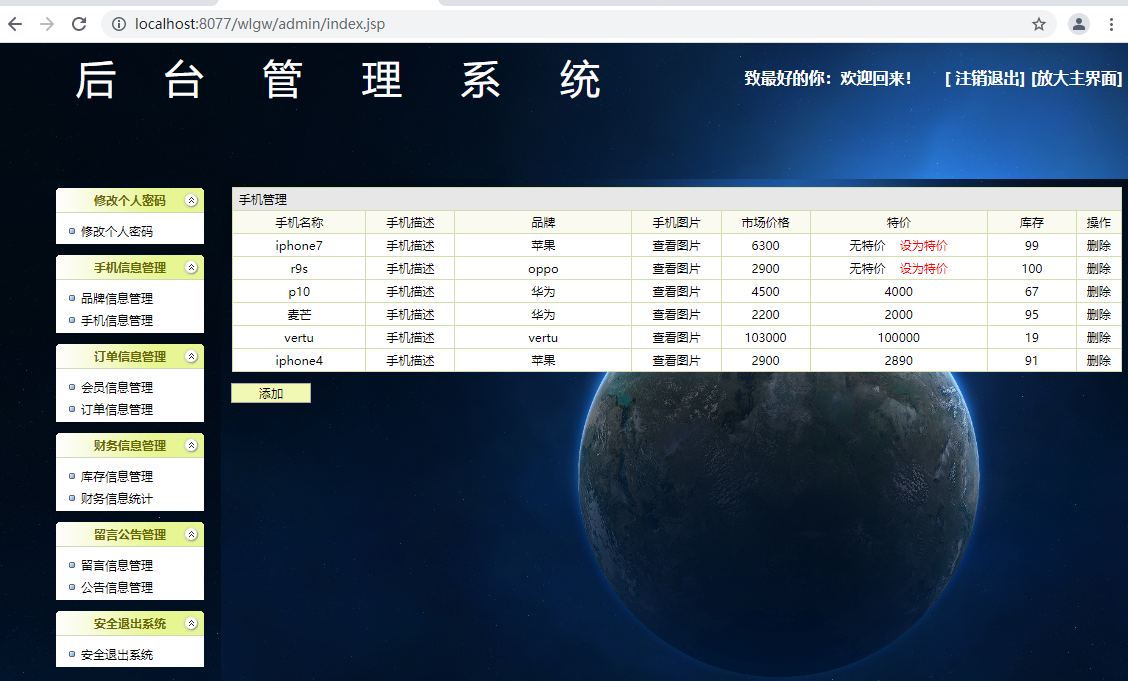Click 设为特价 for r9s
The image size is (1128, 681).
pyautogui.click(x=923, y=269)
